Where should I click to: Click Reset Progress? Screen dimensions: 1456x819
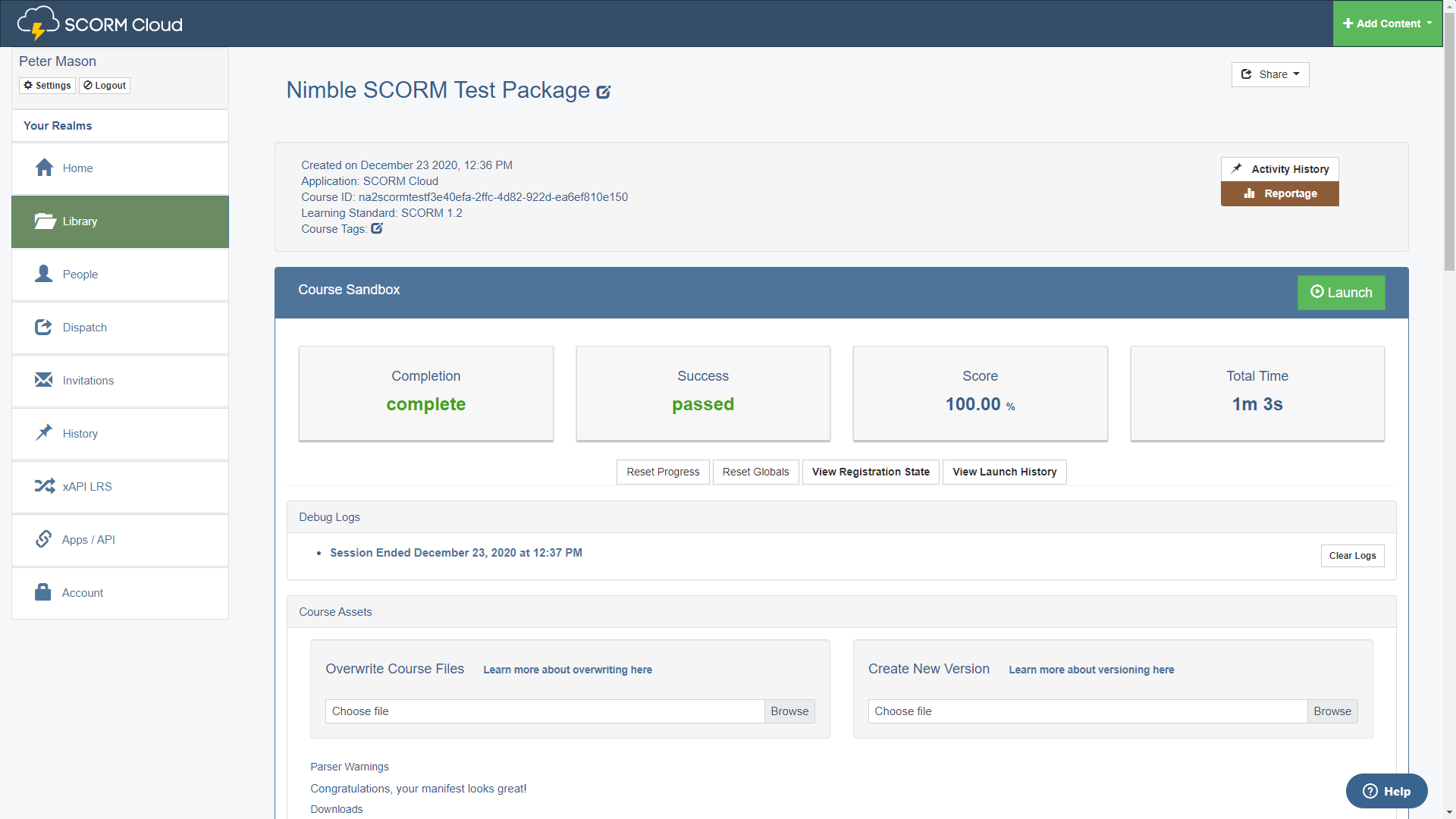(663, 472)
